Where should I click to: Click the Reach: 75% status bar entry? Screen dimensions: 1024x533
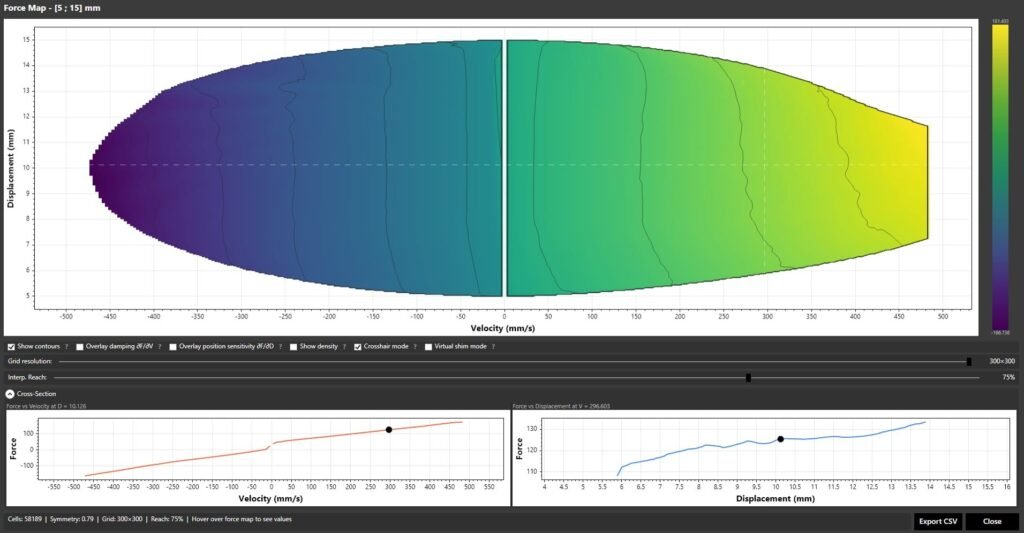tap(167, 519)
